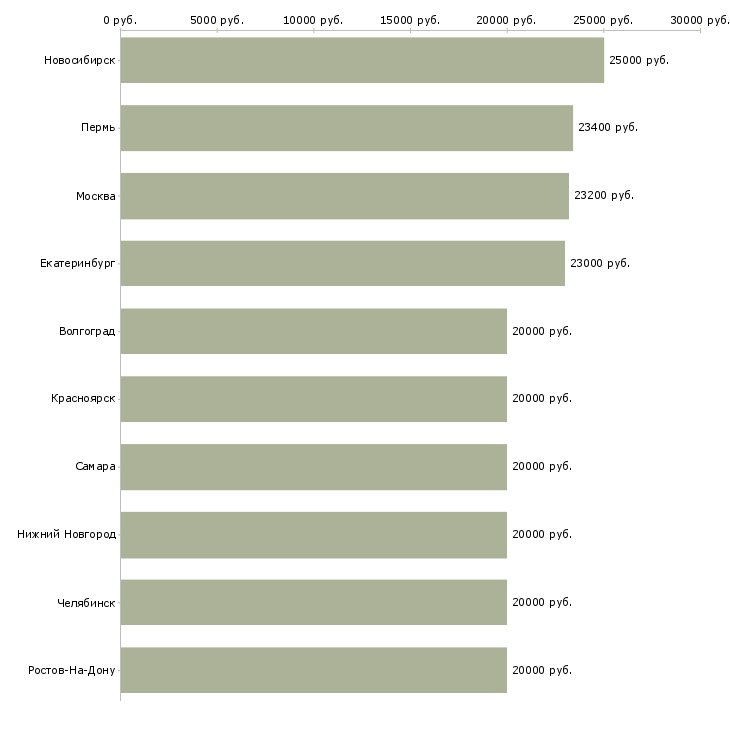The width and height of the screenshot is (730, 730).
Task: Click the 0 руб. axis label
Action: pos(120,20)
